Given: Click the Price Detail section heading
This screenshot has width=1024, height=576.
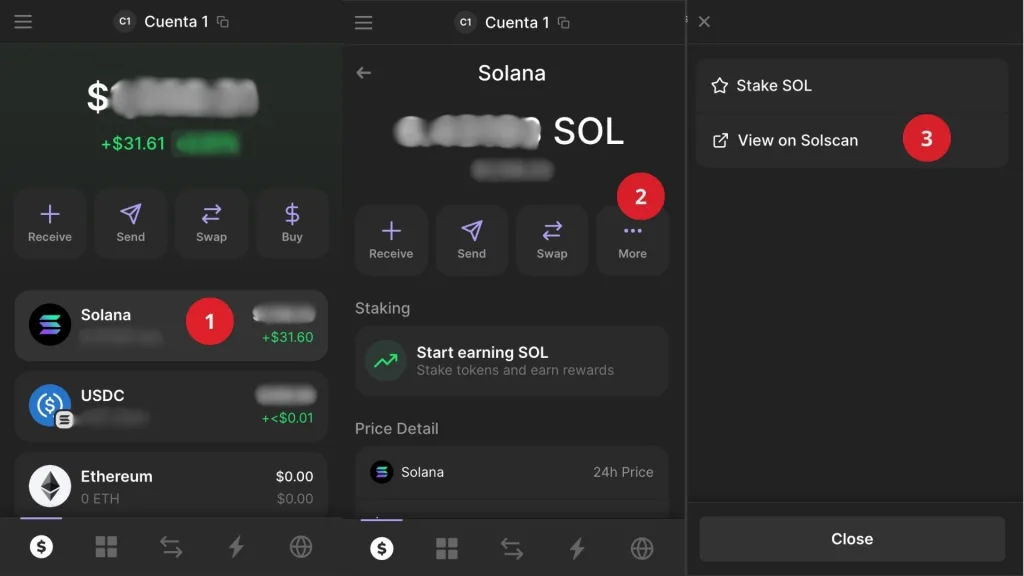Looking at the screenshot, I should coord(396,428).
